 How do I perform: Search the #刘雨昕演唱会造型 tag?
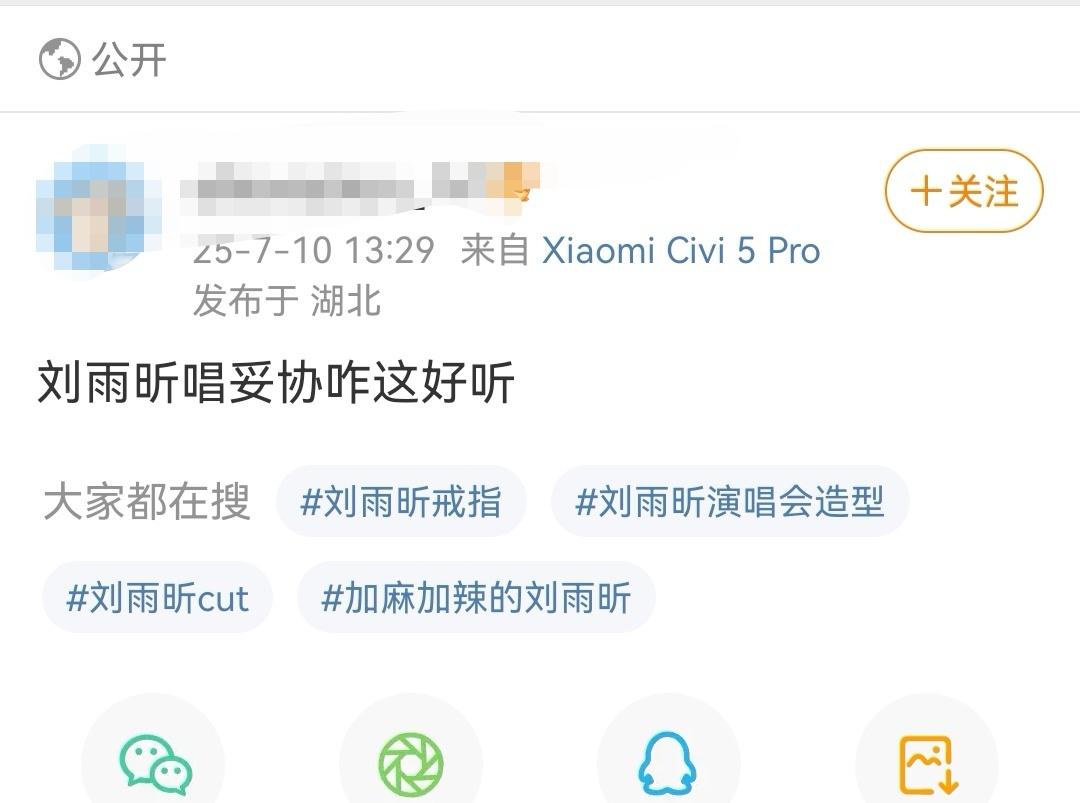(730, 501)
